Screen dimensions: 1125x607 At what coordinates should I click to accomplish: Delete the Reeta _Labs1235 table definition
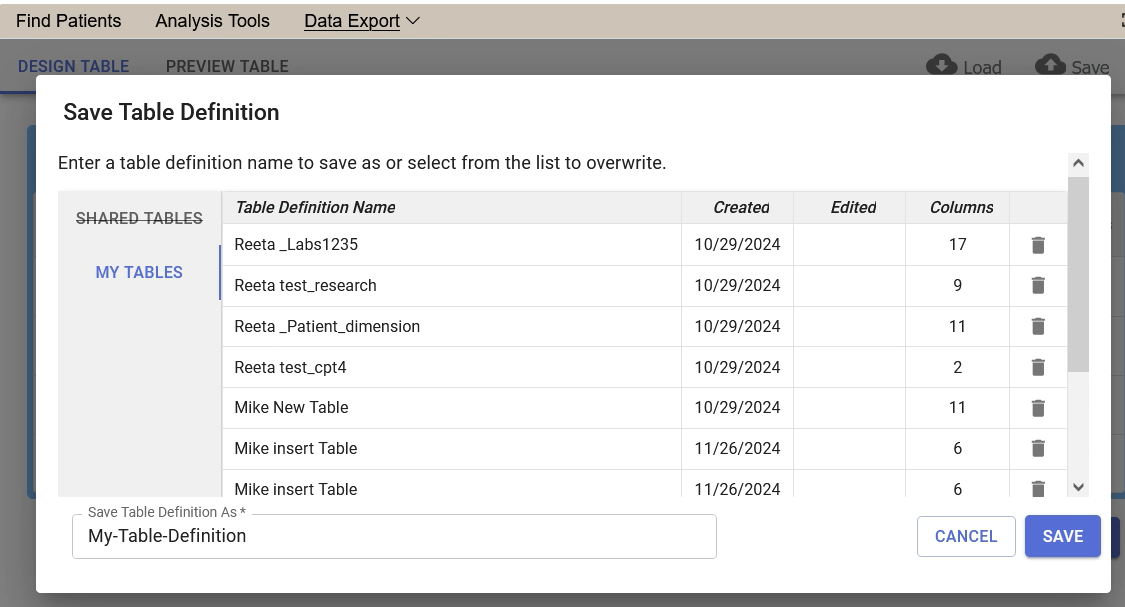(x=1038, y=245)
